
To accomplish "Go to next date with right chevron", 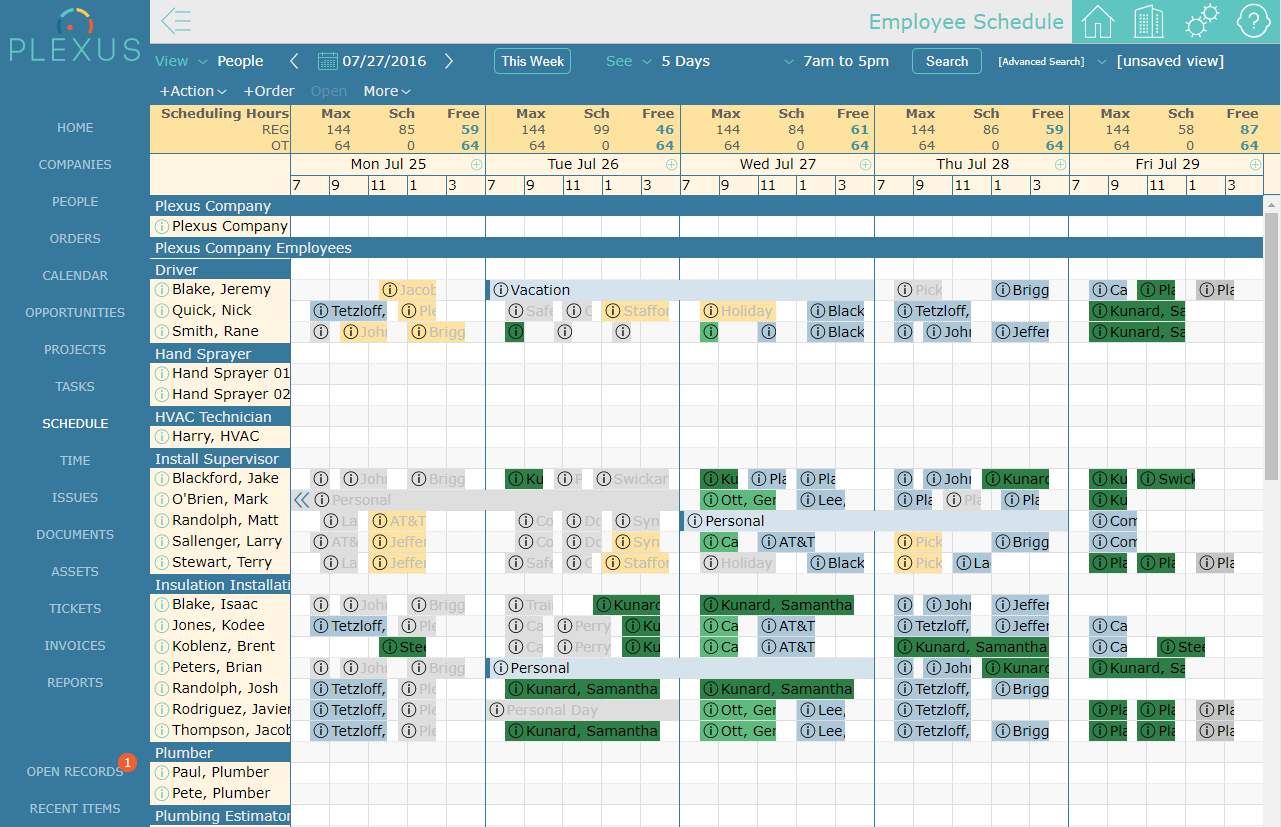I will pyautogui.click(x=449, y=61).
